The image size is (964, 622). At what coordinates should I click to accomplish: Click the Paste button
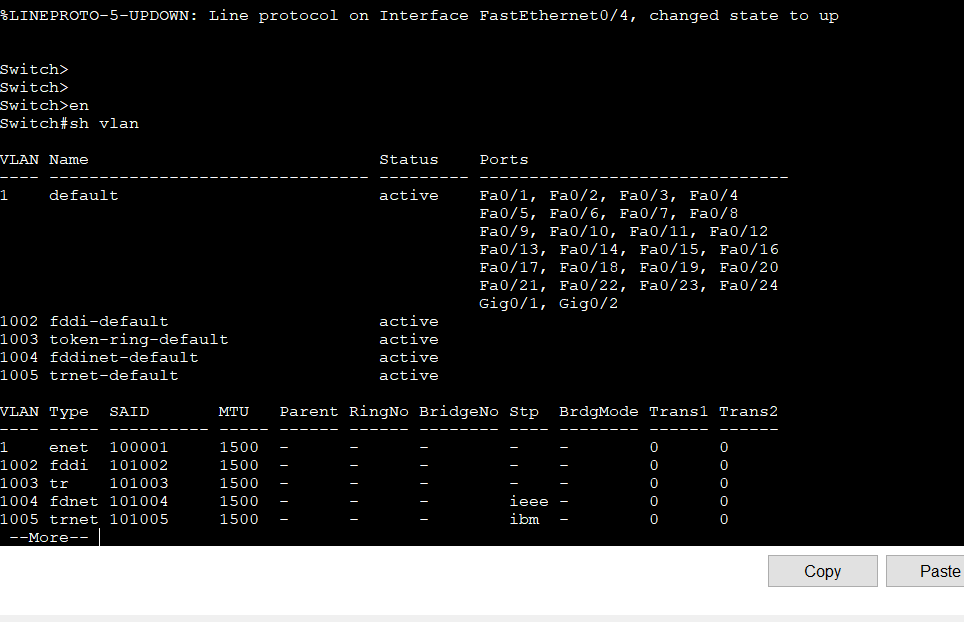pos(925,571)
